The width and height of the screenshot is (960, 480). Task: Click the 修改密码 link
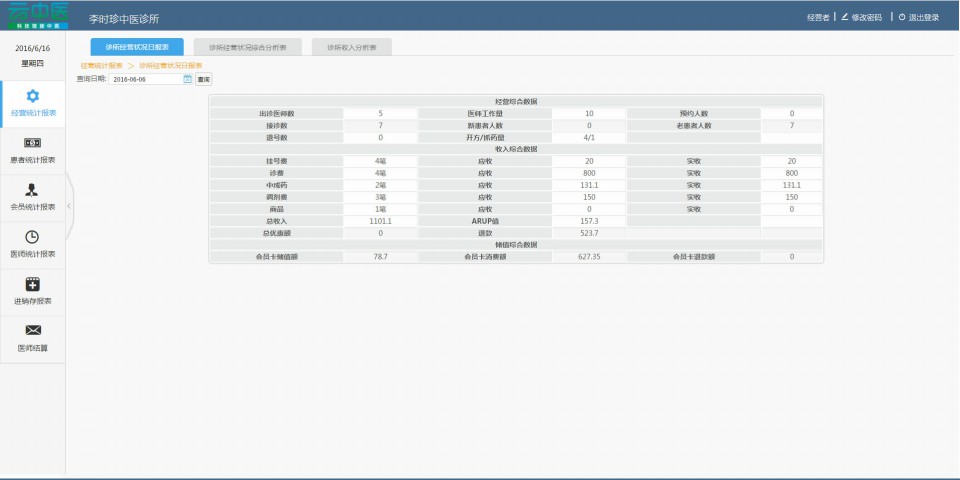(866, 17)
